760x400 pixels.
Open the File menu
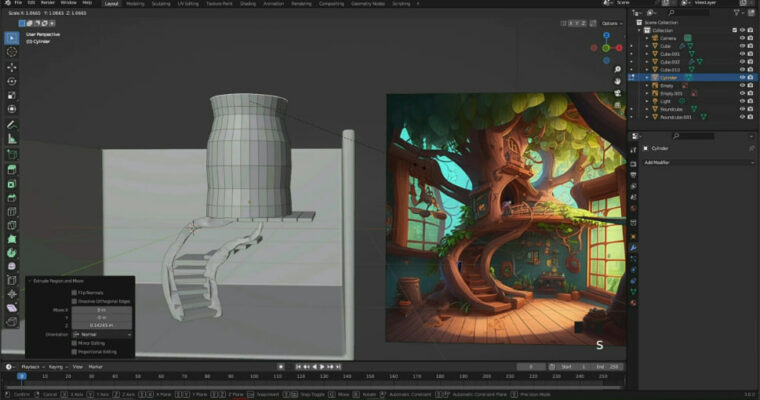[18, 3]
